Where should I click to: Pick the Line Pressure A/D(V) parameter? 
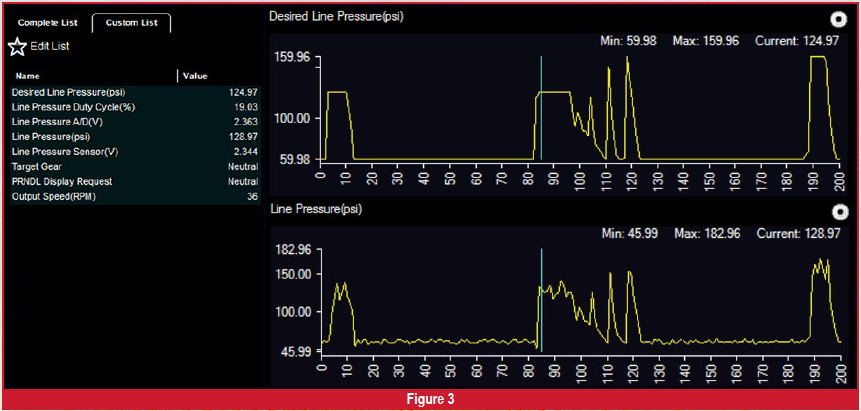coord(134,122)
